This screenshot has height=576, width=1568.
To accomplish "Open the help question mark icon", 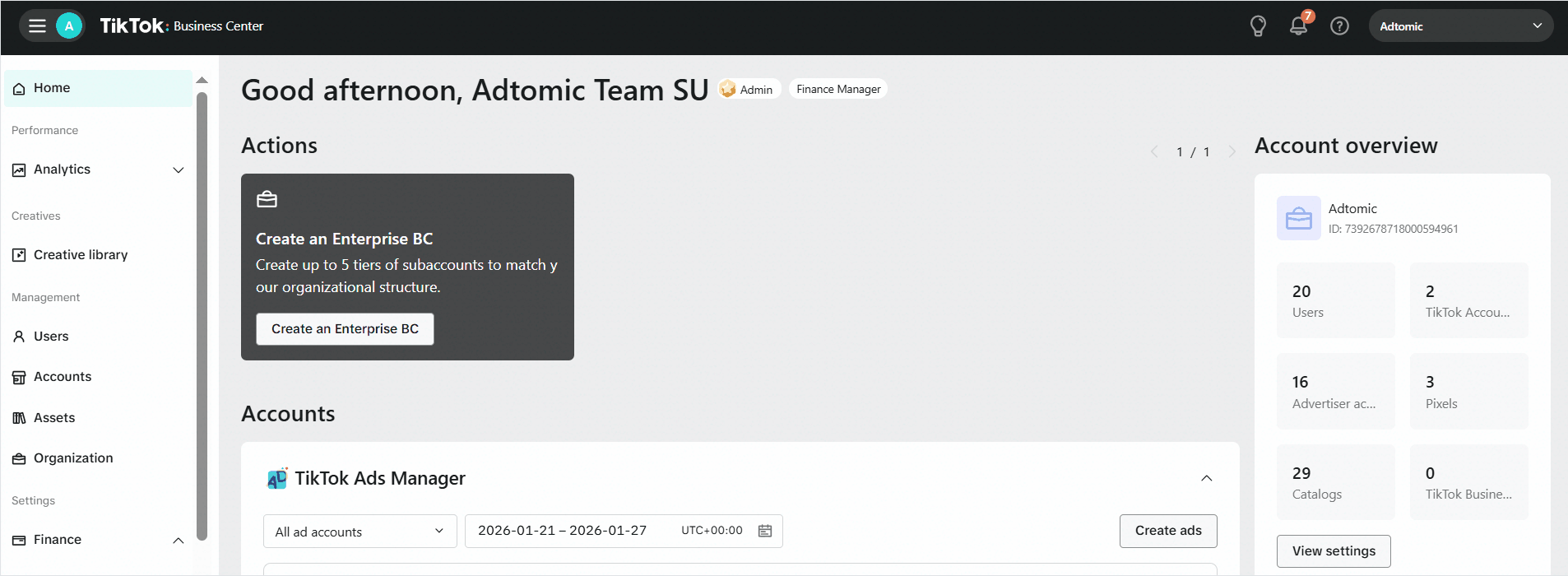I will (1339, 26).
